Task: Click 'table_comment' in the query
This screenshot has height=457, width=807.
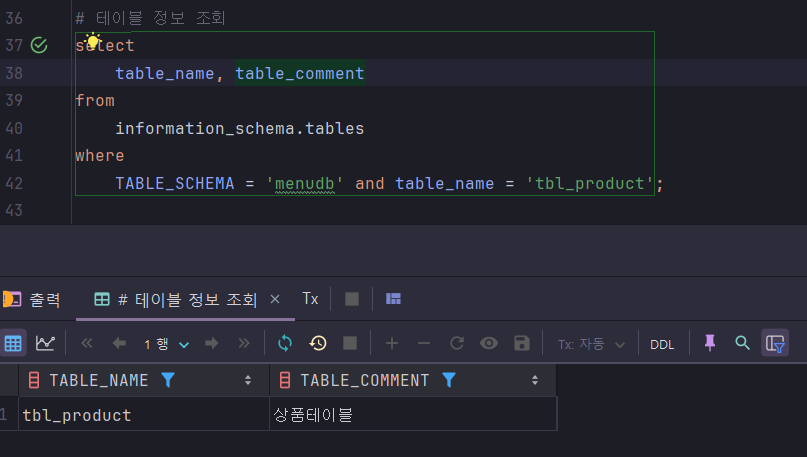Action: click(300, 73)
